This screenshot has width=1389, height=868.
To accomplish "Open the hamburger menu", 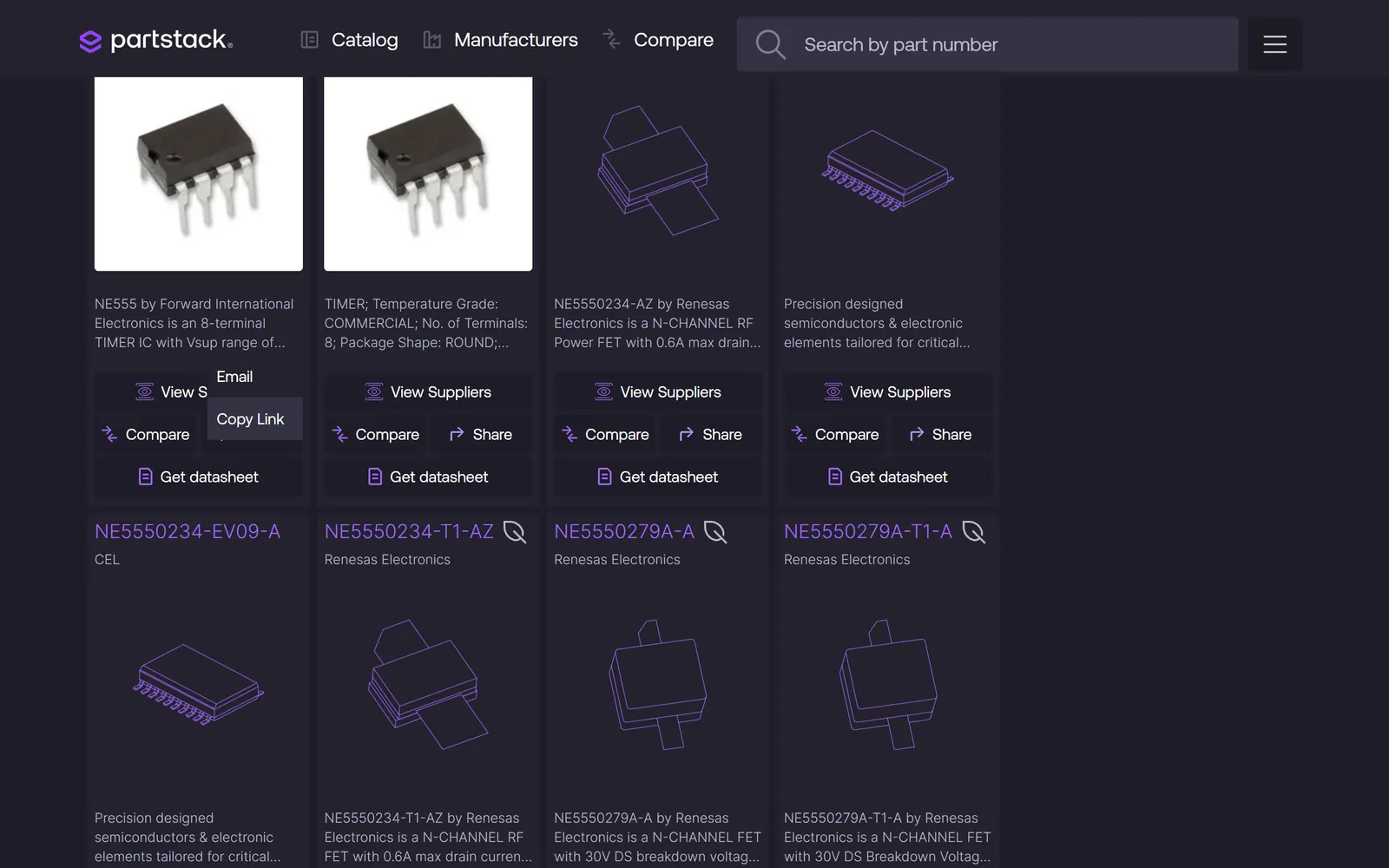I will (1274, 44).
